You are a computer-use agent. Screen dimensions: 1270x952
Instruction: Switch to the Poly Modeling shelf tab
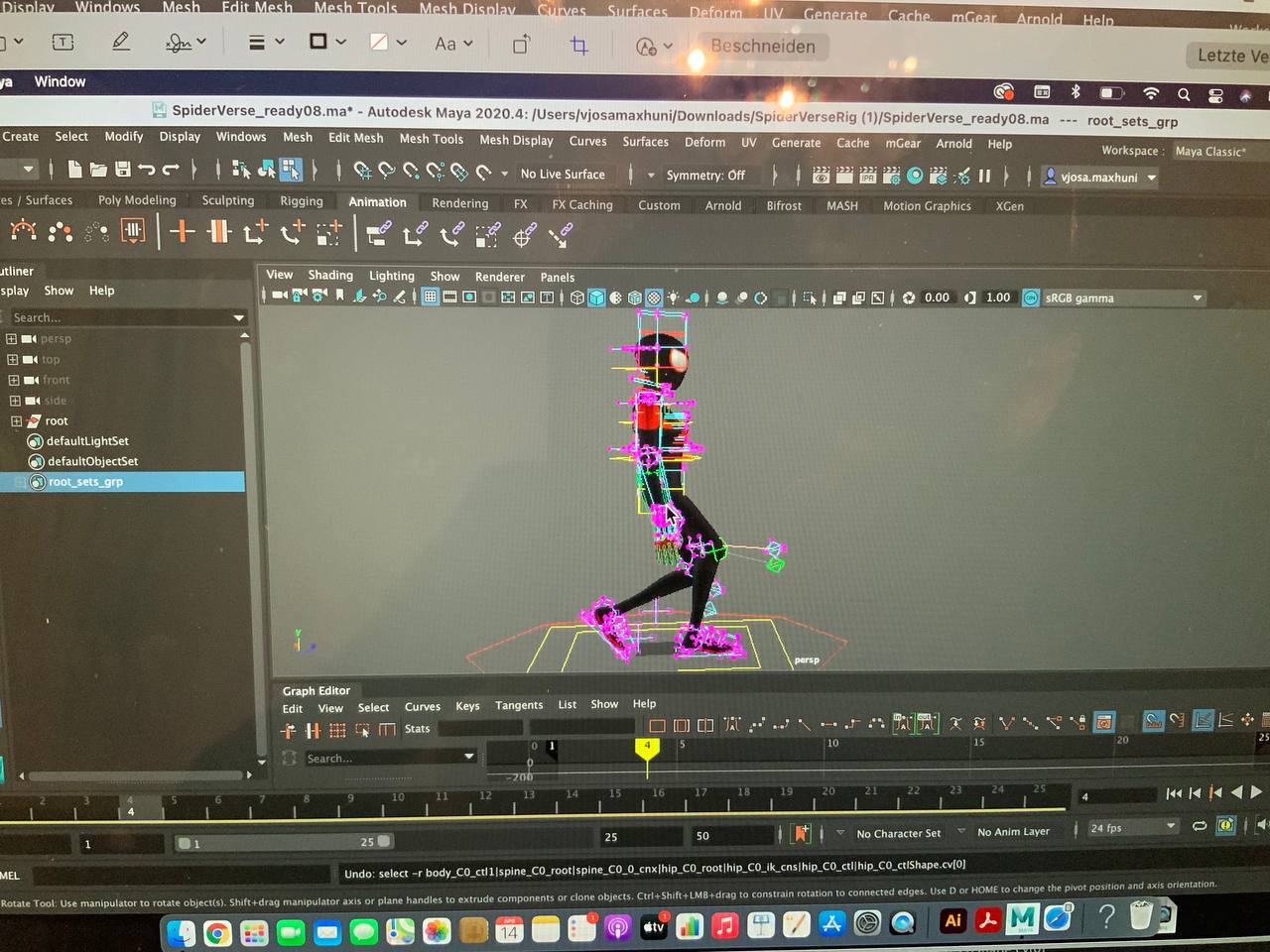(137, 200)
